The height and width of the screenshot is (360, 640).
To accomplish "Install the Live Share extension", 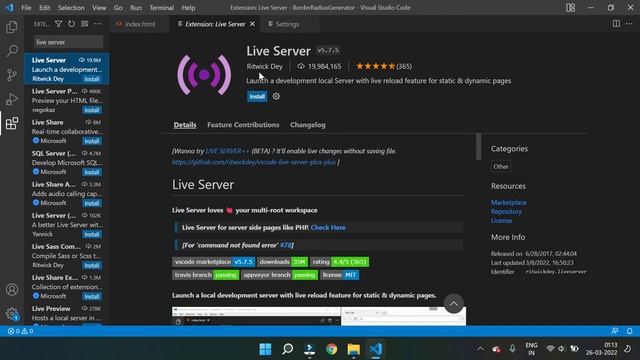I will [x=92, y=141].
